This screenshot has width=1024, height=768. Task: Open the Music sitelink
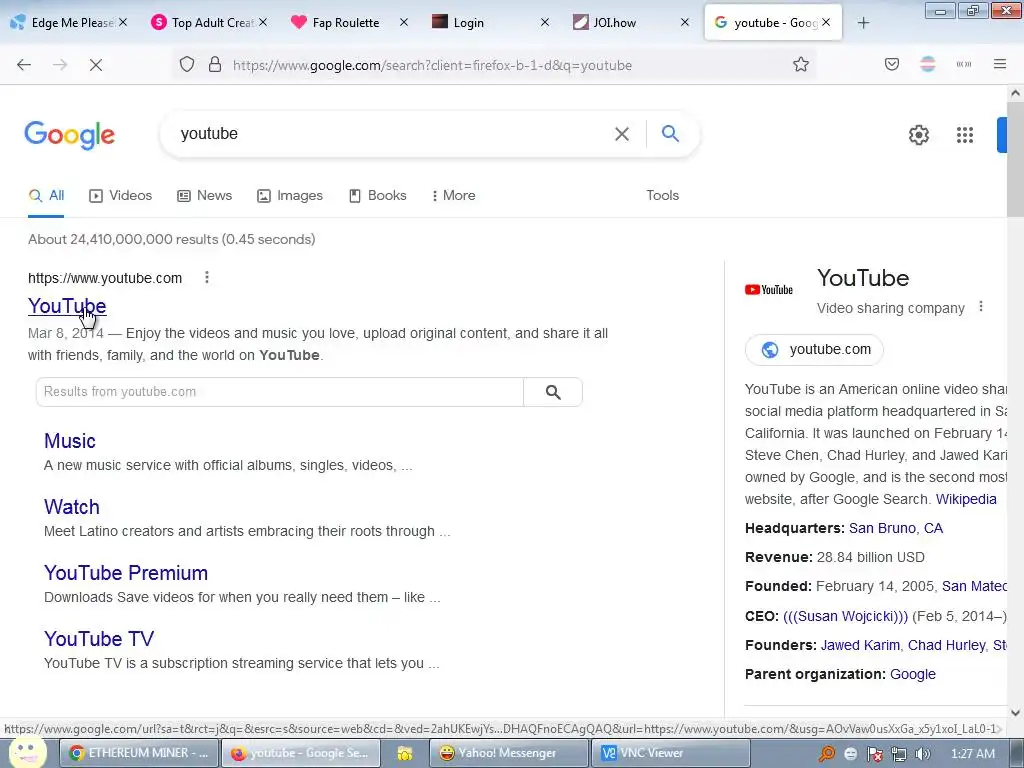70,441
